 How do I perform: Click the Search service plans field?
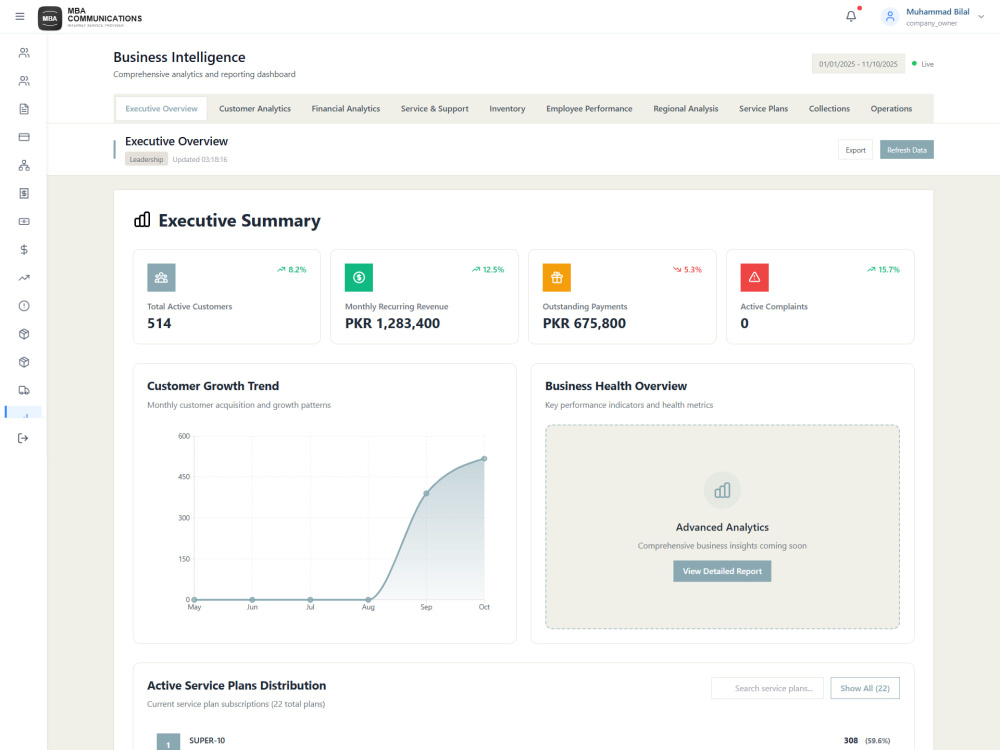tap(767, 688)
